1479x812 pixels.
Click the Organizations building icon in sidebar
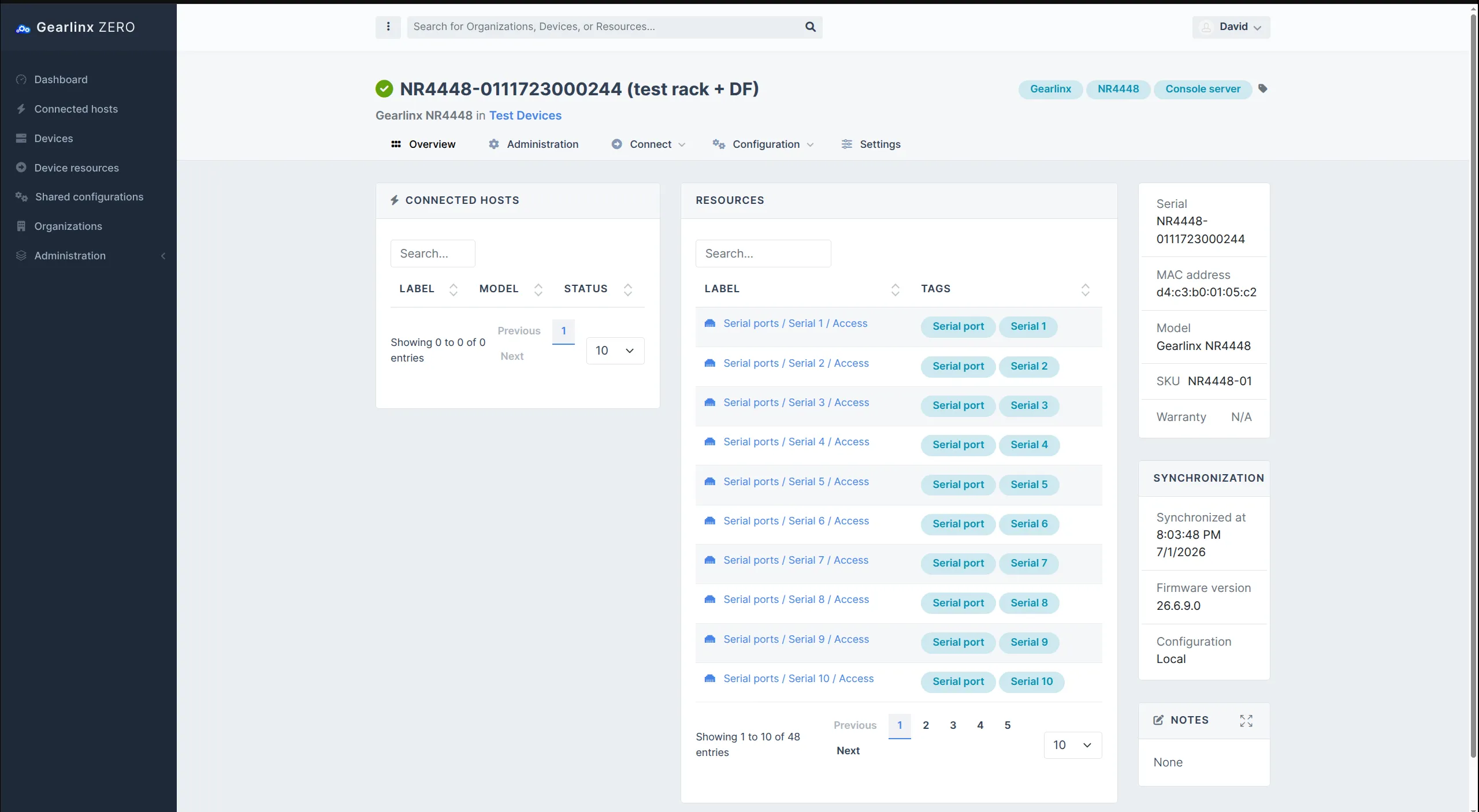(x=21, y=226)
